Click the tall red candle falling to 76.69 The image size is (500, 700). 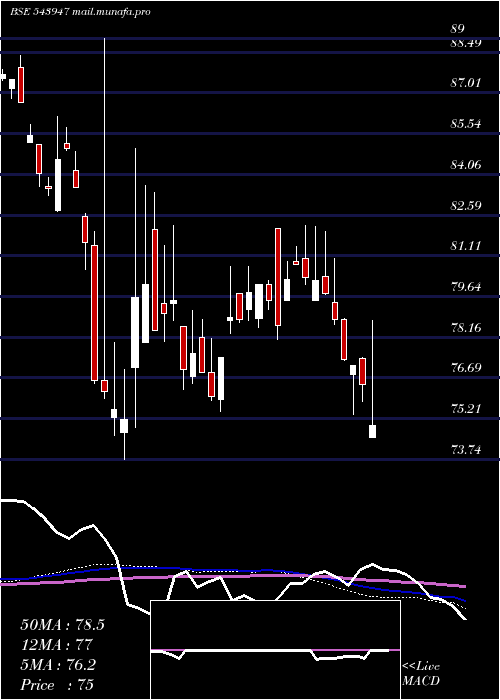[94, 312]
